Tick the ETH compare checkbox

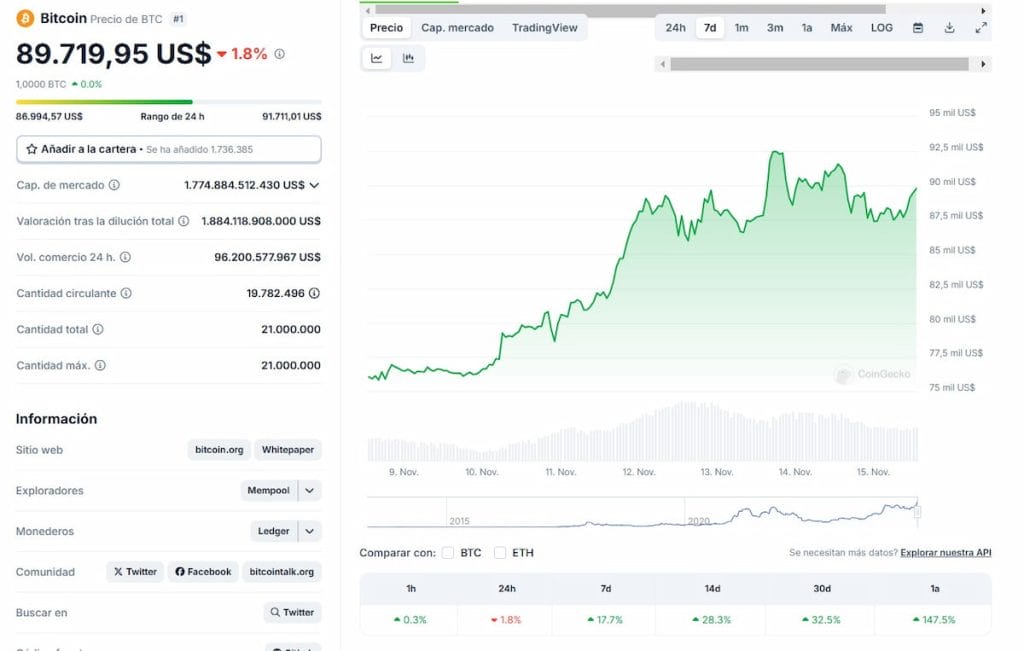(x=500, y=553)
